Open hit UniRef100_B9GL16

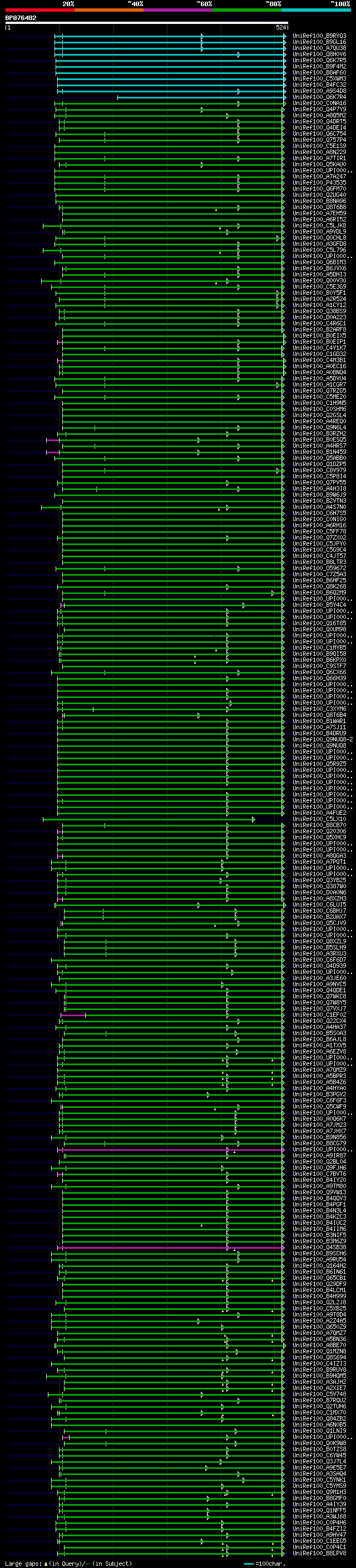coord(319,42)
